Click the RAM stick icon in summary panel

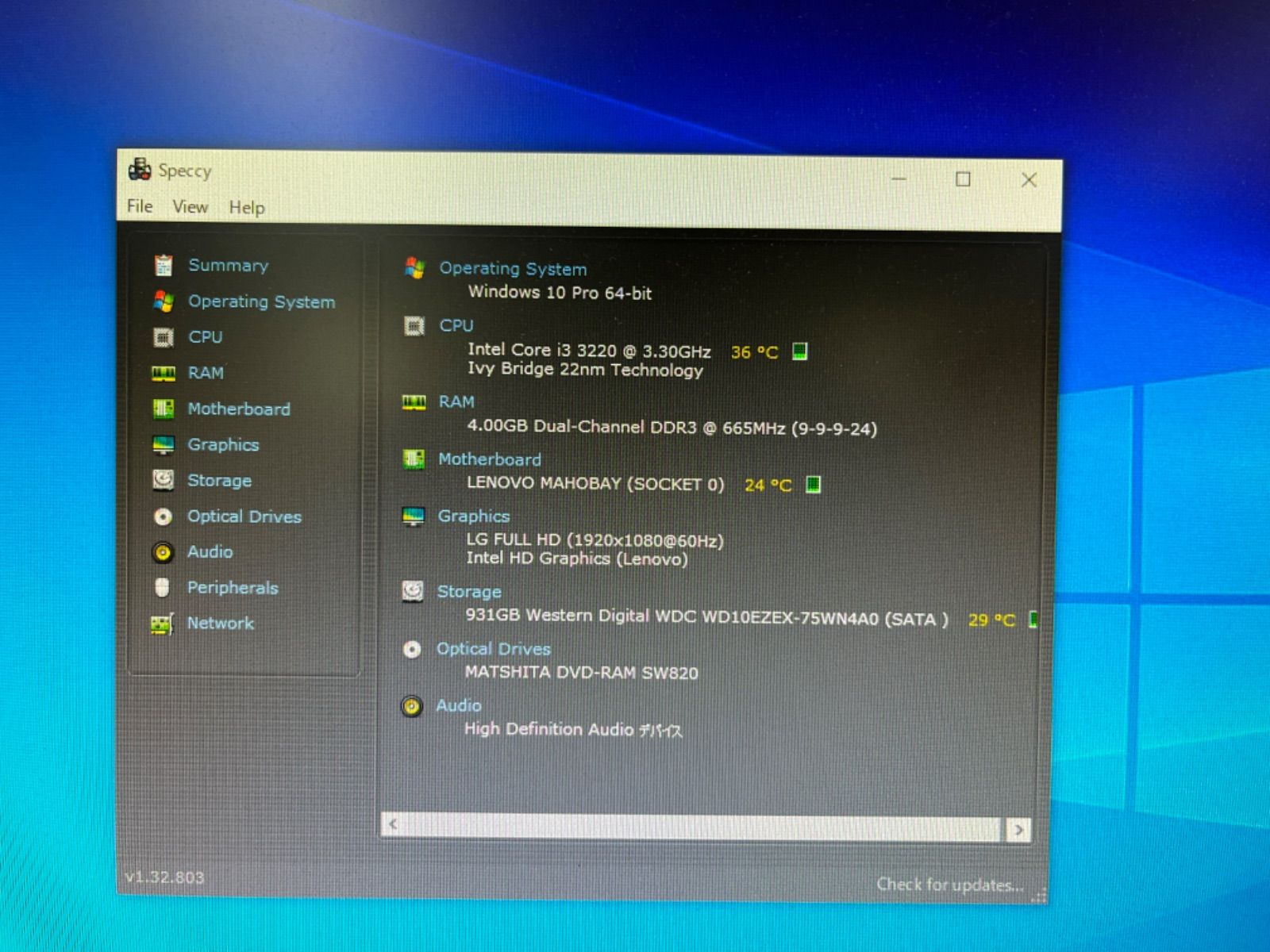tap(414, 403)
